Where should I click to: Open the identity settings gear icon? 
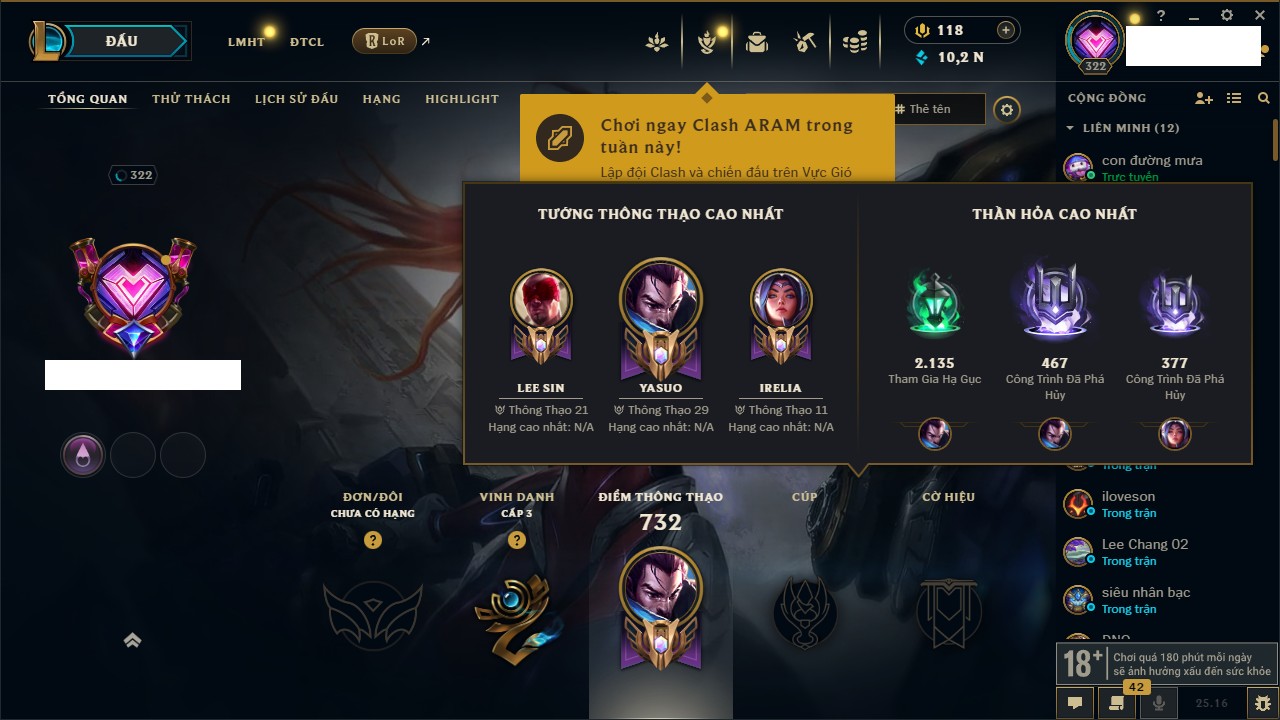pos(1007,109)
